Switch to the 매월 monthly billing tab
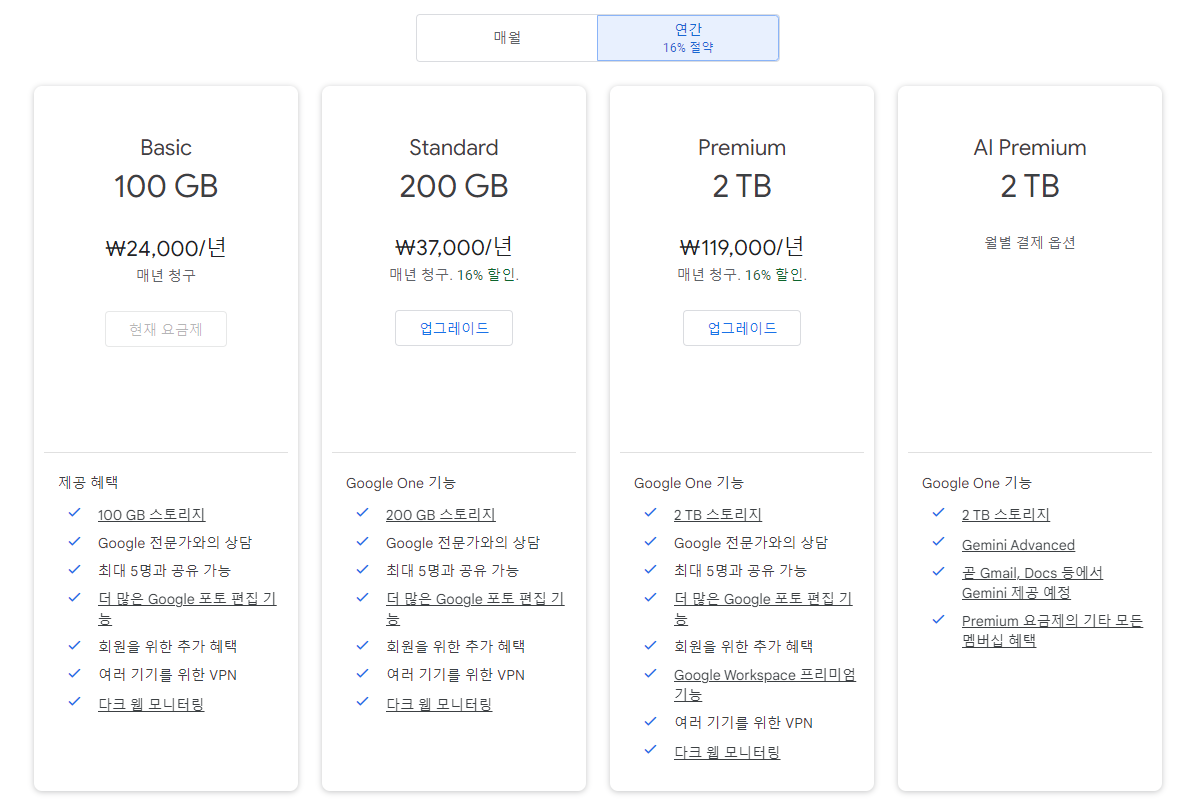1186x802 pixels. (507, 38)
